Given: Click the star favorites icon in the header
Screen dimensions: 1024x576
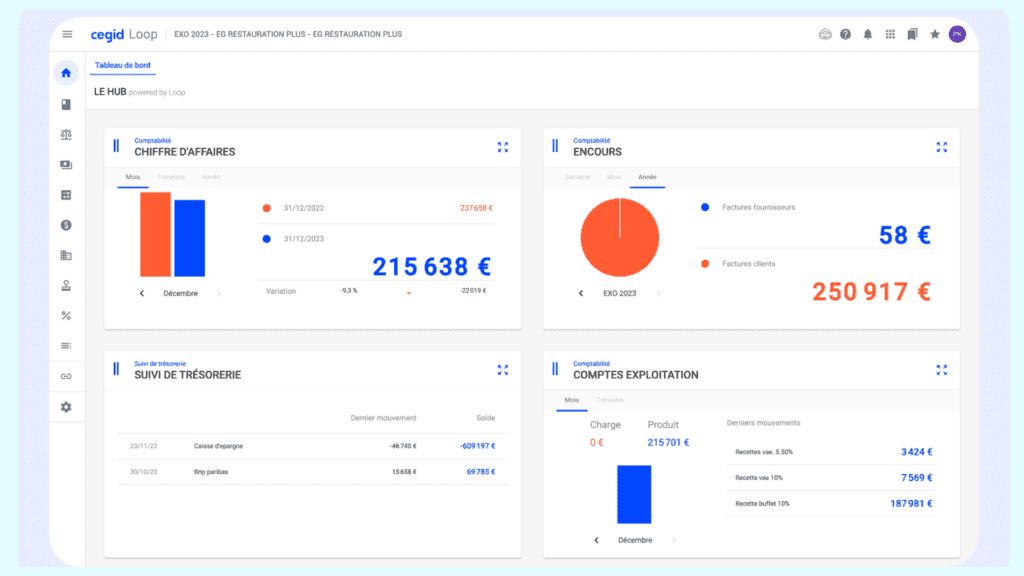Looking at the screenshot, I should (935, 34).
